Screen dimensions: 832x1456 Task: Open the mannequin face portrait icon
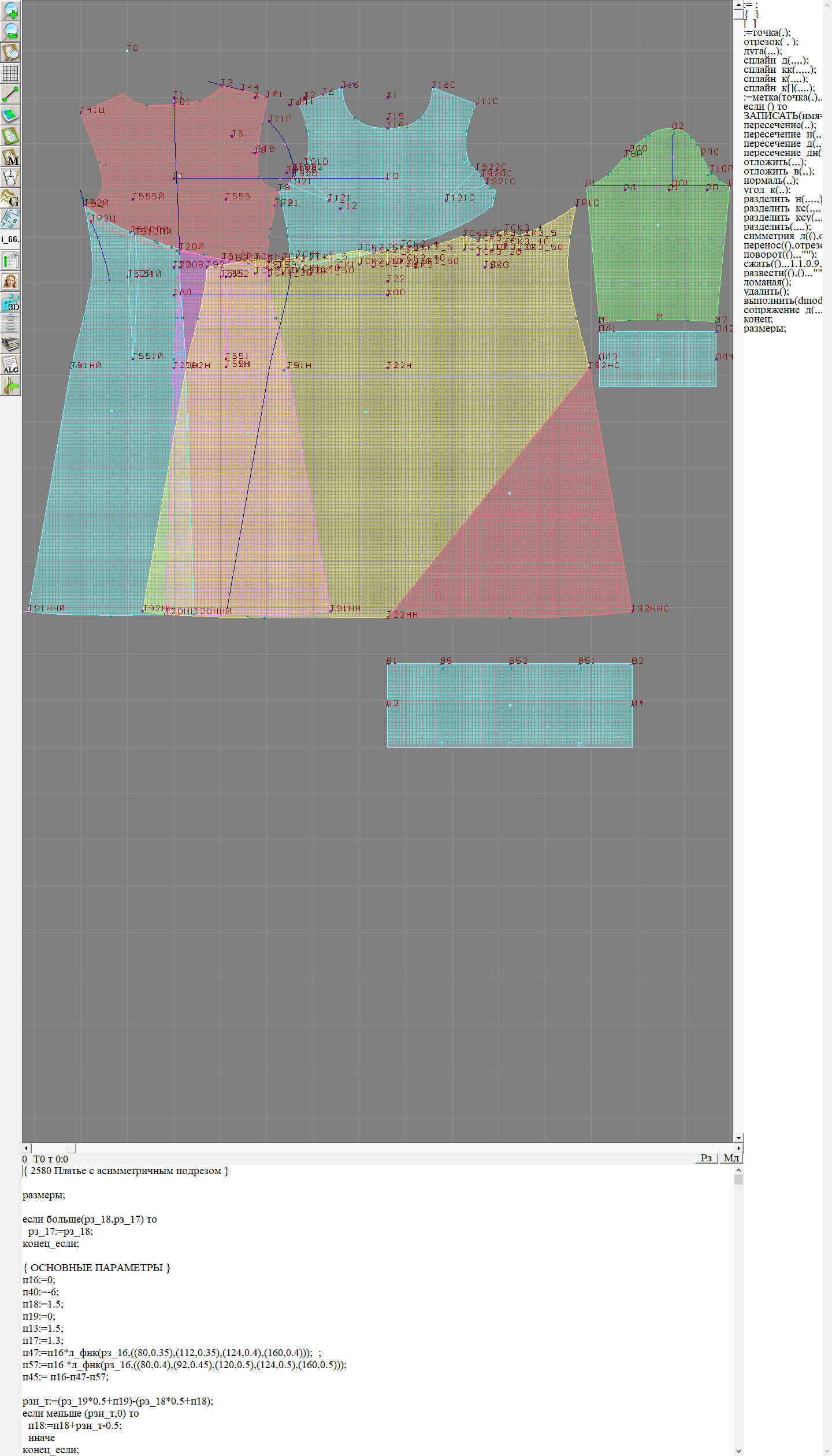[10, 281]
